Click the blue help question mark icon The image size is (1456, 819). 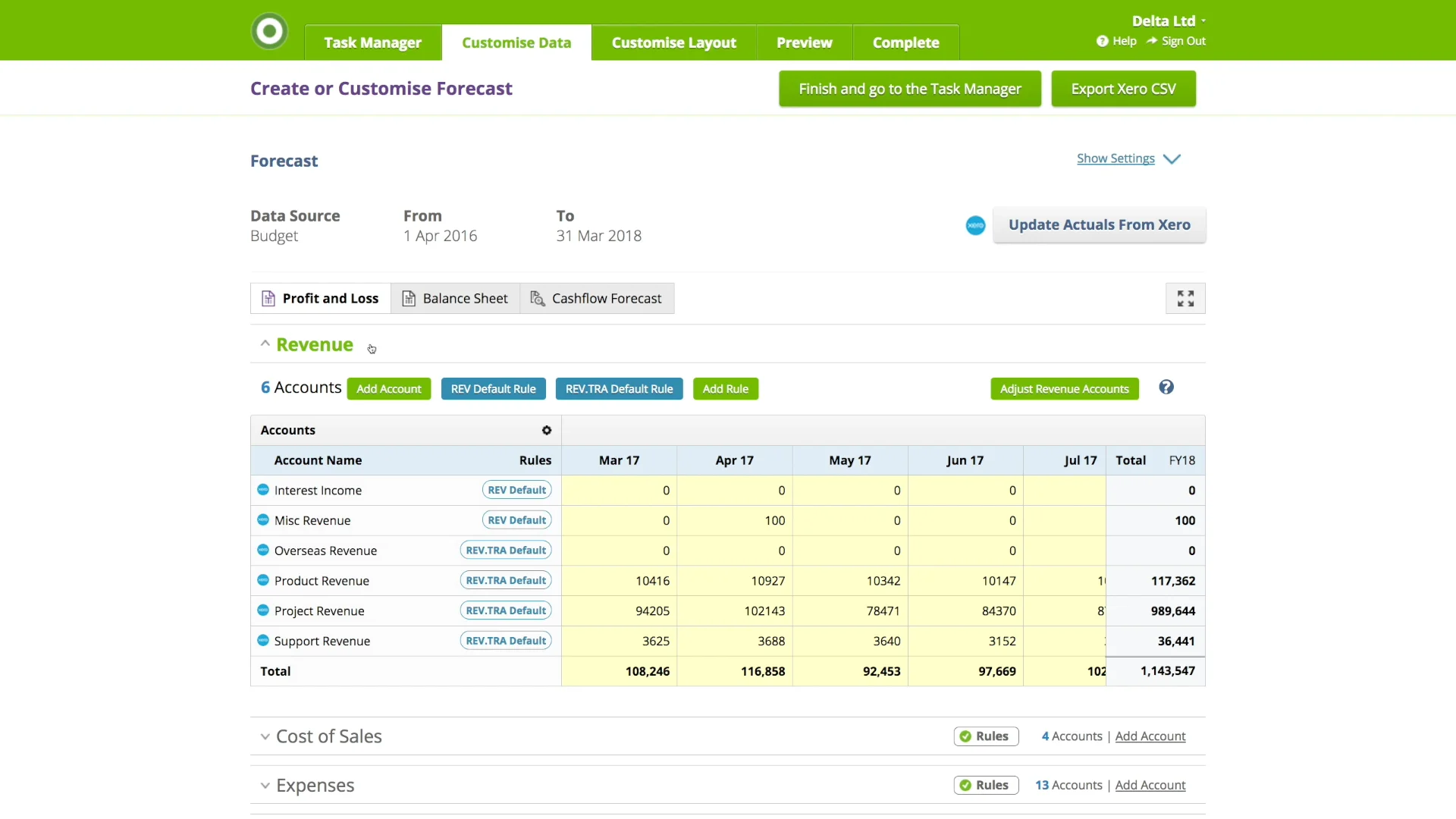coord(1166,388)
